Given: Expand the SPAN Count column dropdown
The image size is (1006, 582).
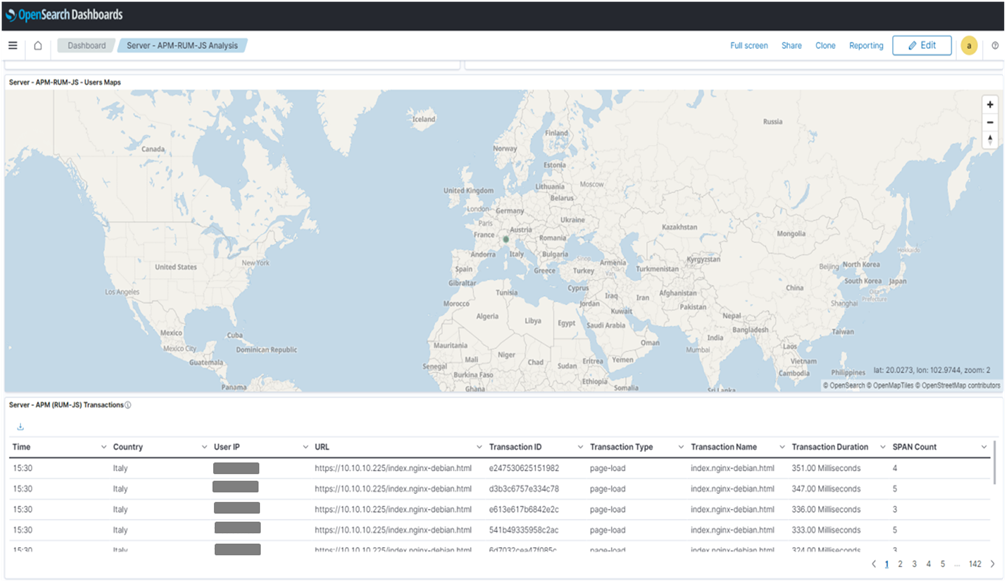Looking at the screenshot, I should pos(984,447).
